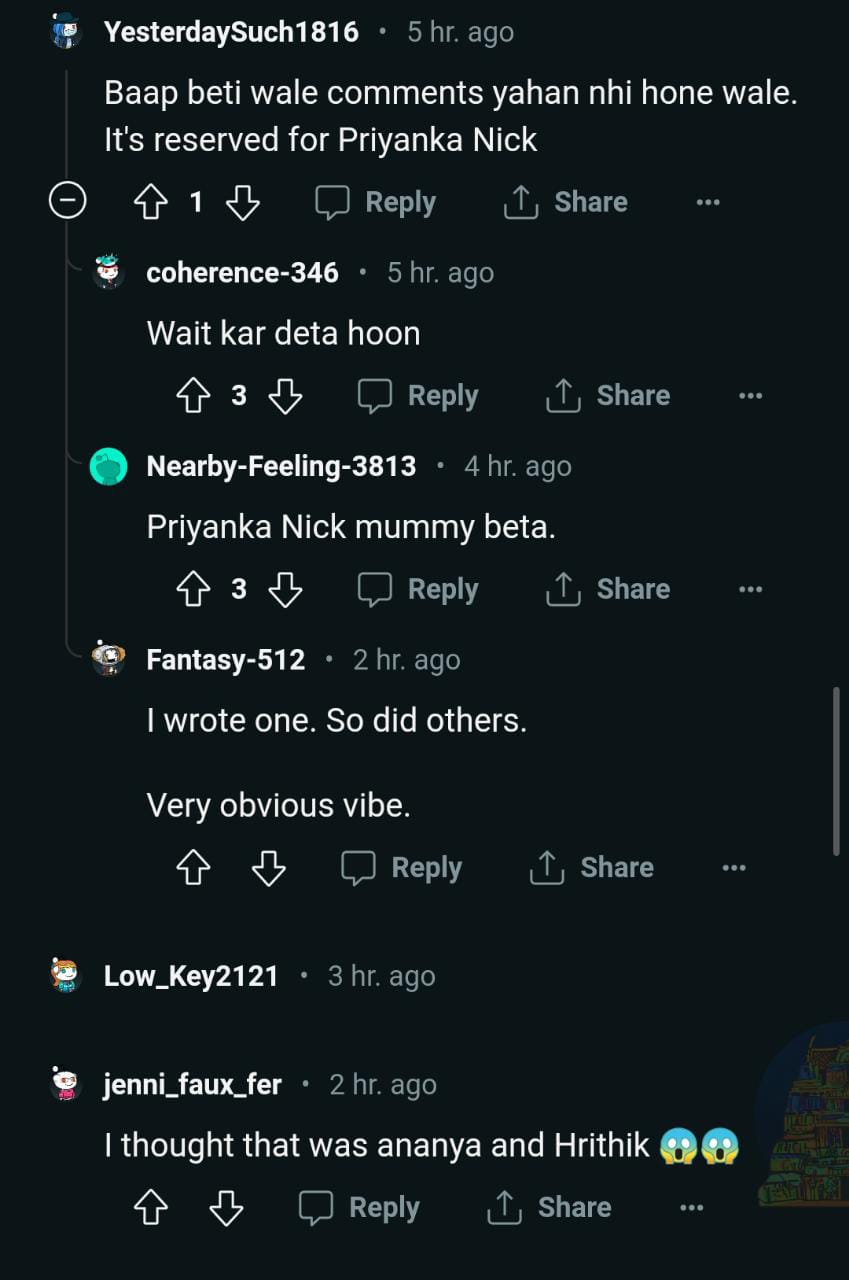The width and height of the screenshot is (849, 1280).
Task: Open more options for jenni_faux_fer's comment
Action: click(x=691, y=1208)
